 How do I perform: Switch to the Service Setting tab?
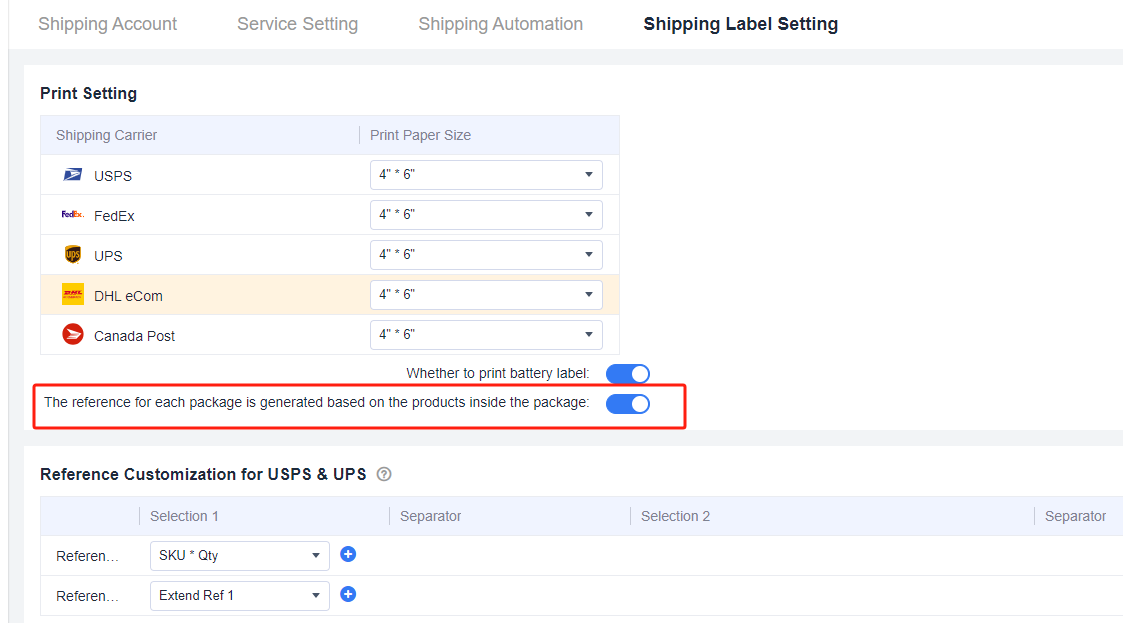pos(297,24)
